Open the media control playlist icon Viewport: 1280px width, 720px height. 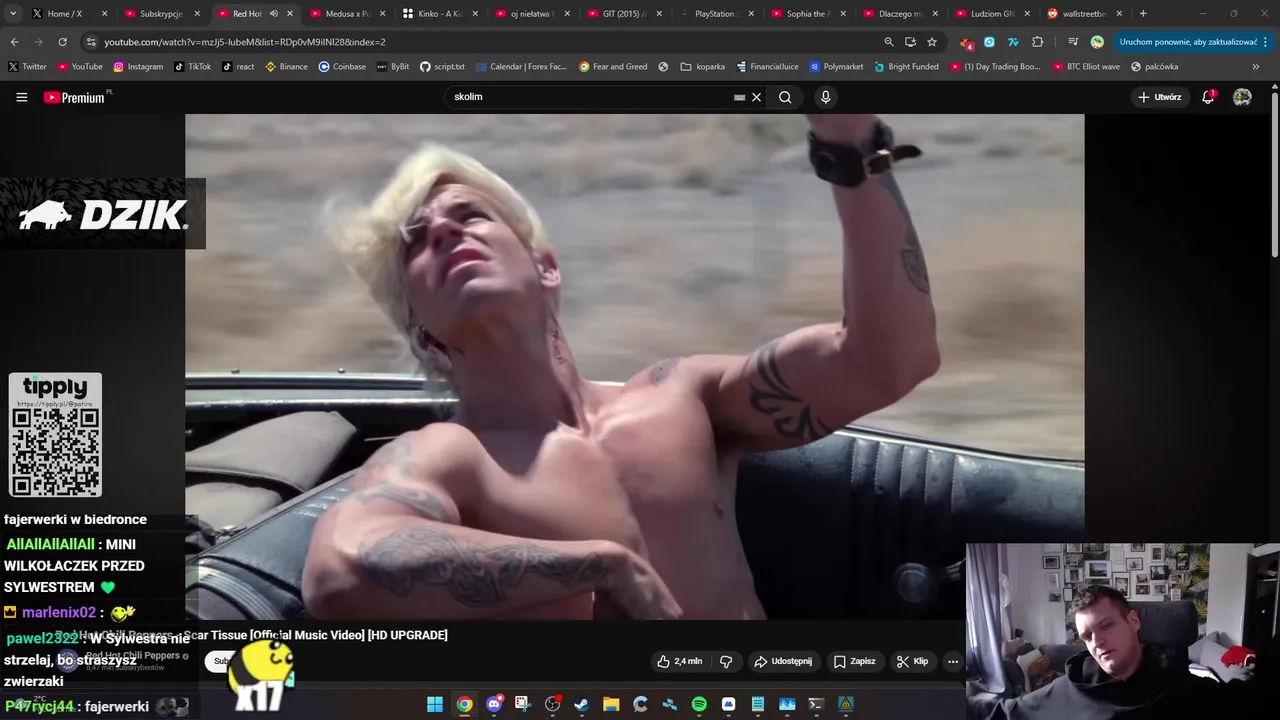[1073, 42]
